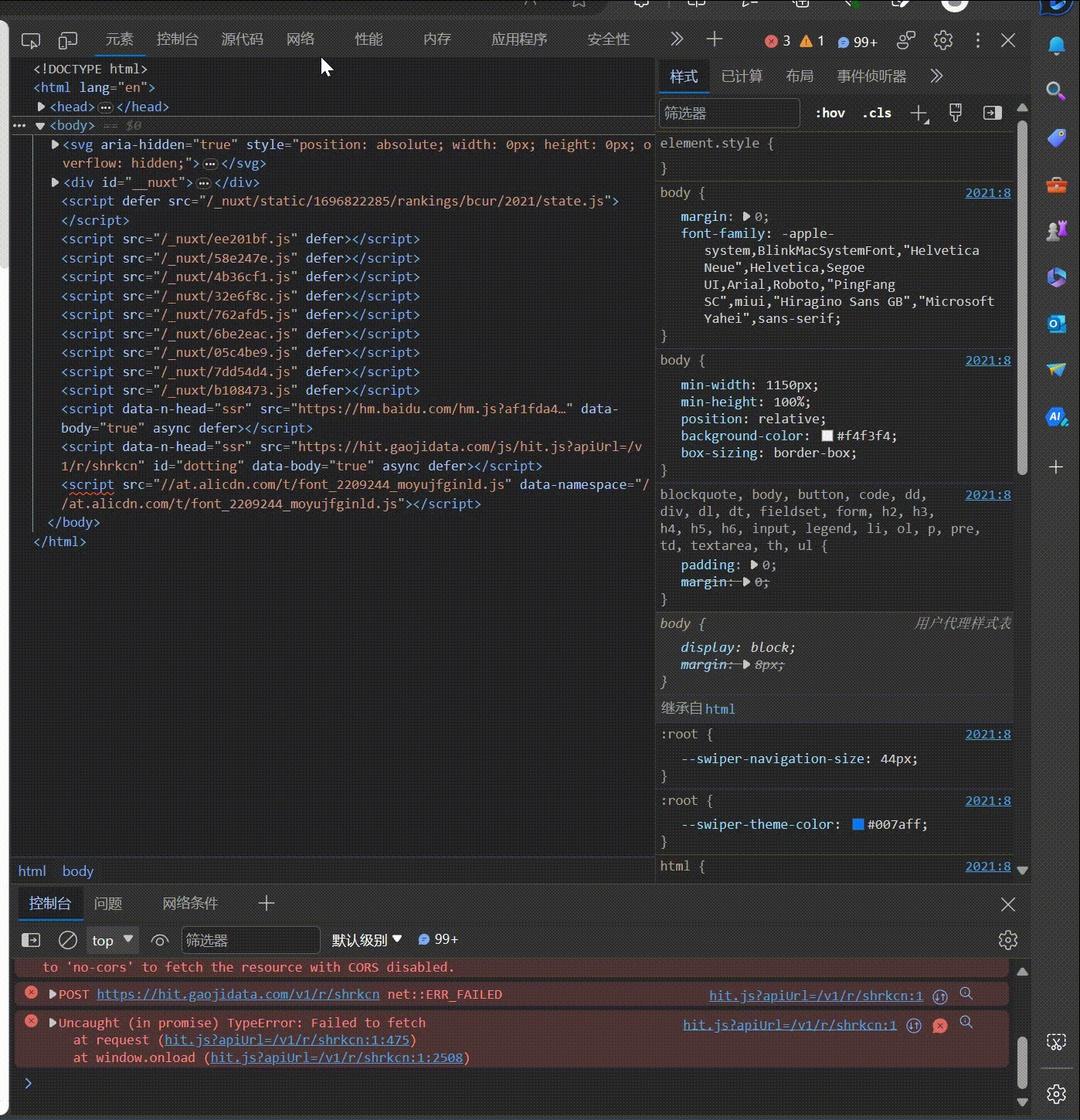The image size is (1080, 1120).
Task: Open the hit.gaojidata.com POST URL link
Action: (x=238, y=995)
